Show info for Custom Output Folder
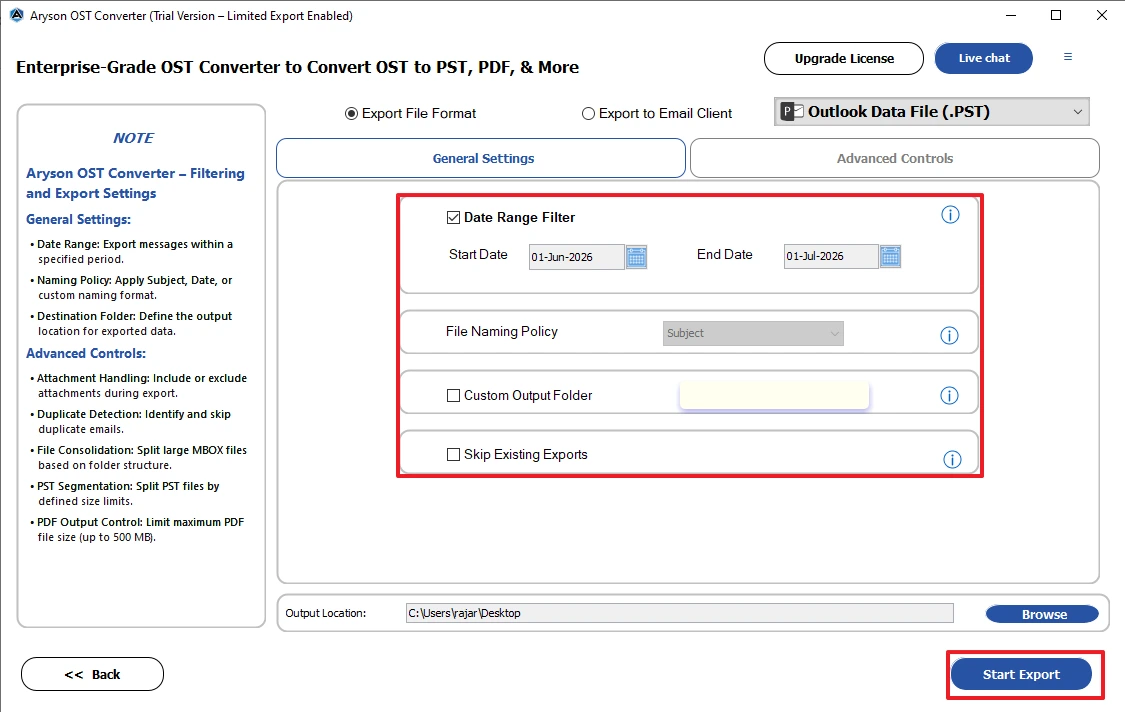This screenshot has width=1125, height=712. pos(949,395)
